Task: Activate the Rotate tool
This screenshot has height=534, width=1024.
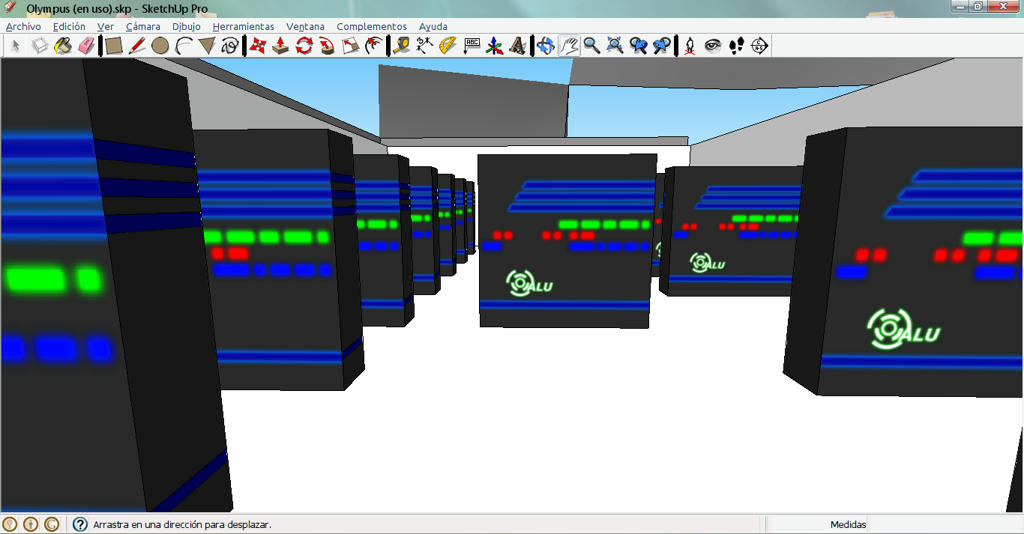Action: [x=304, y=46]
